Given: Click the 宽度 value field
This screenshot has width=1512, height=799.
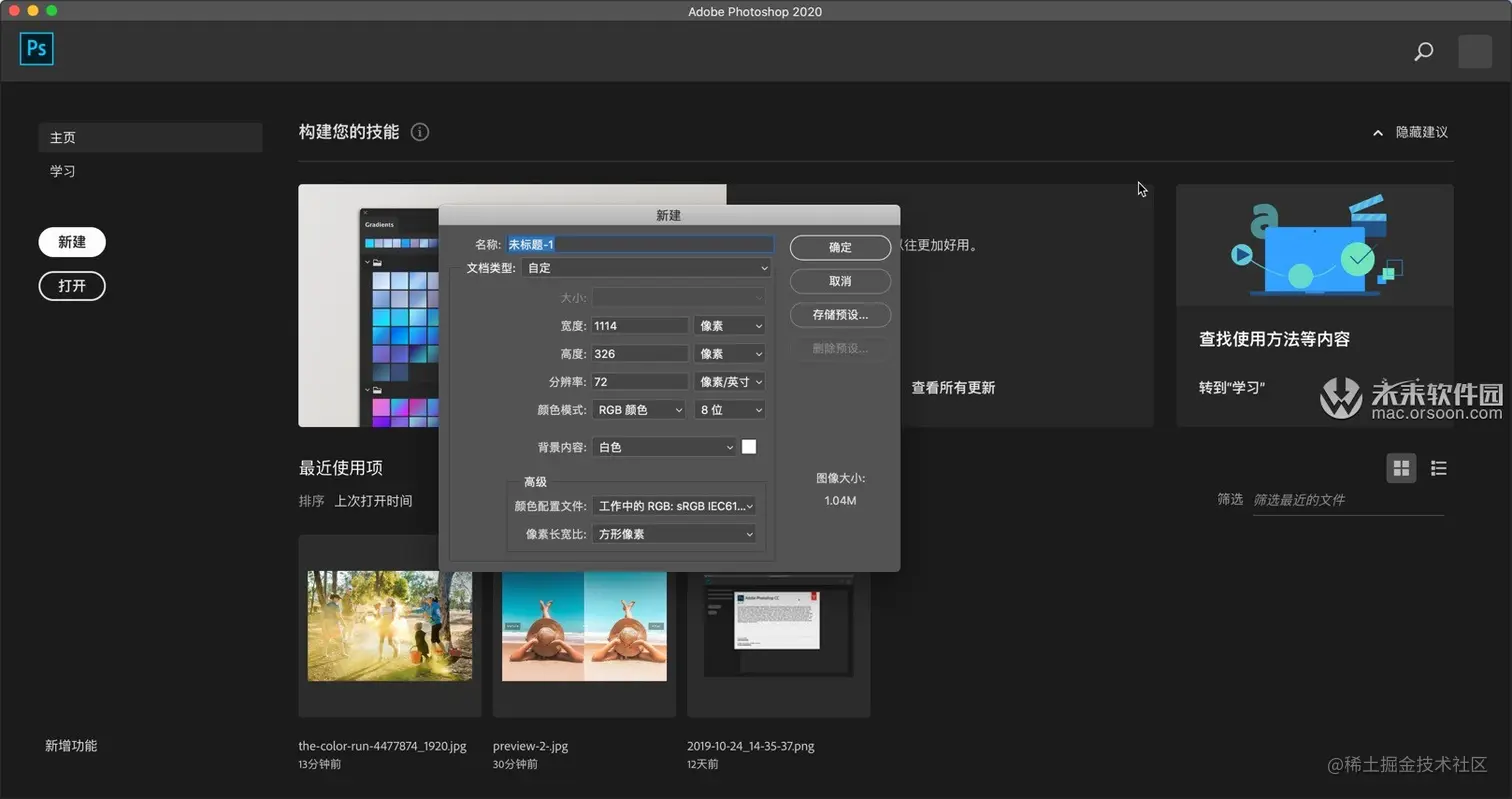Looking at the screenshot, I should (x=639, y=326).
